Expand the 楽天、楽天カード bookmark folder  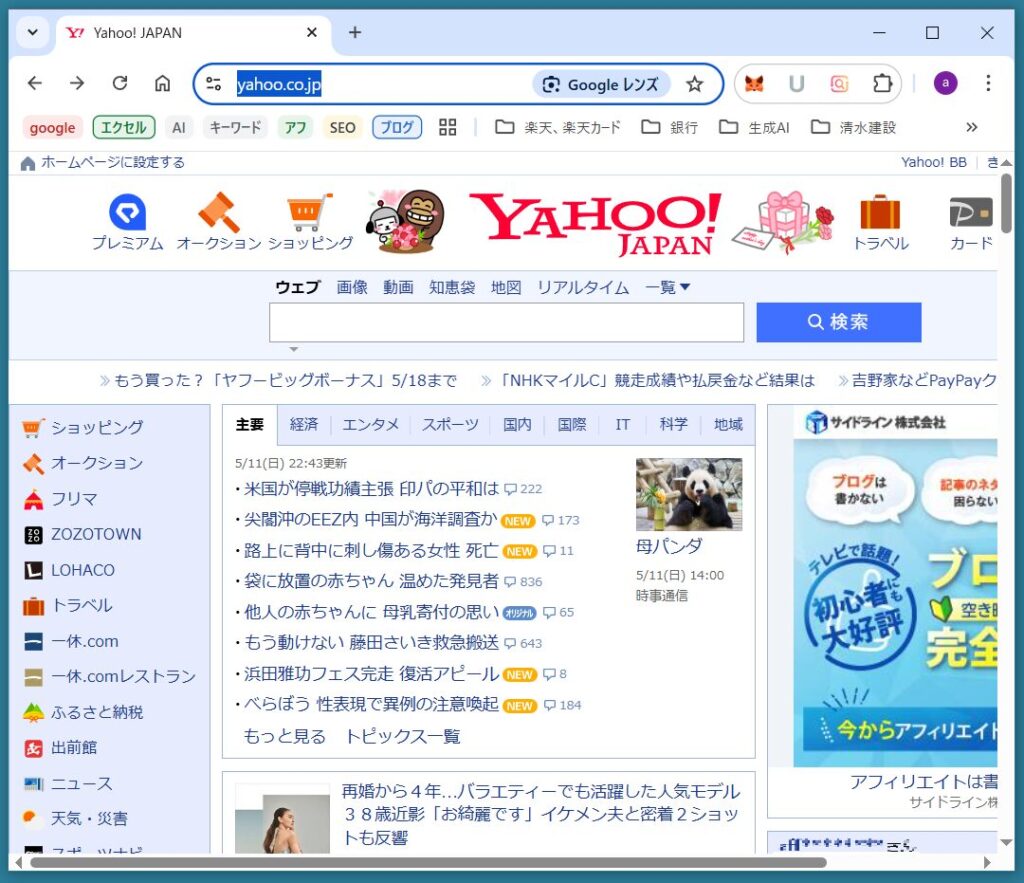pos(558,127)
